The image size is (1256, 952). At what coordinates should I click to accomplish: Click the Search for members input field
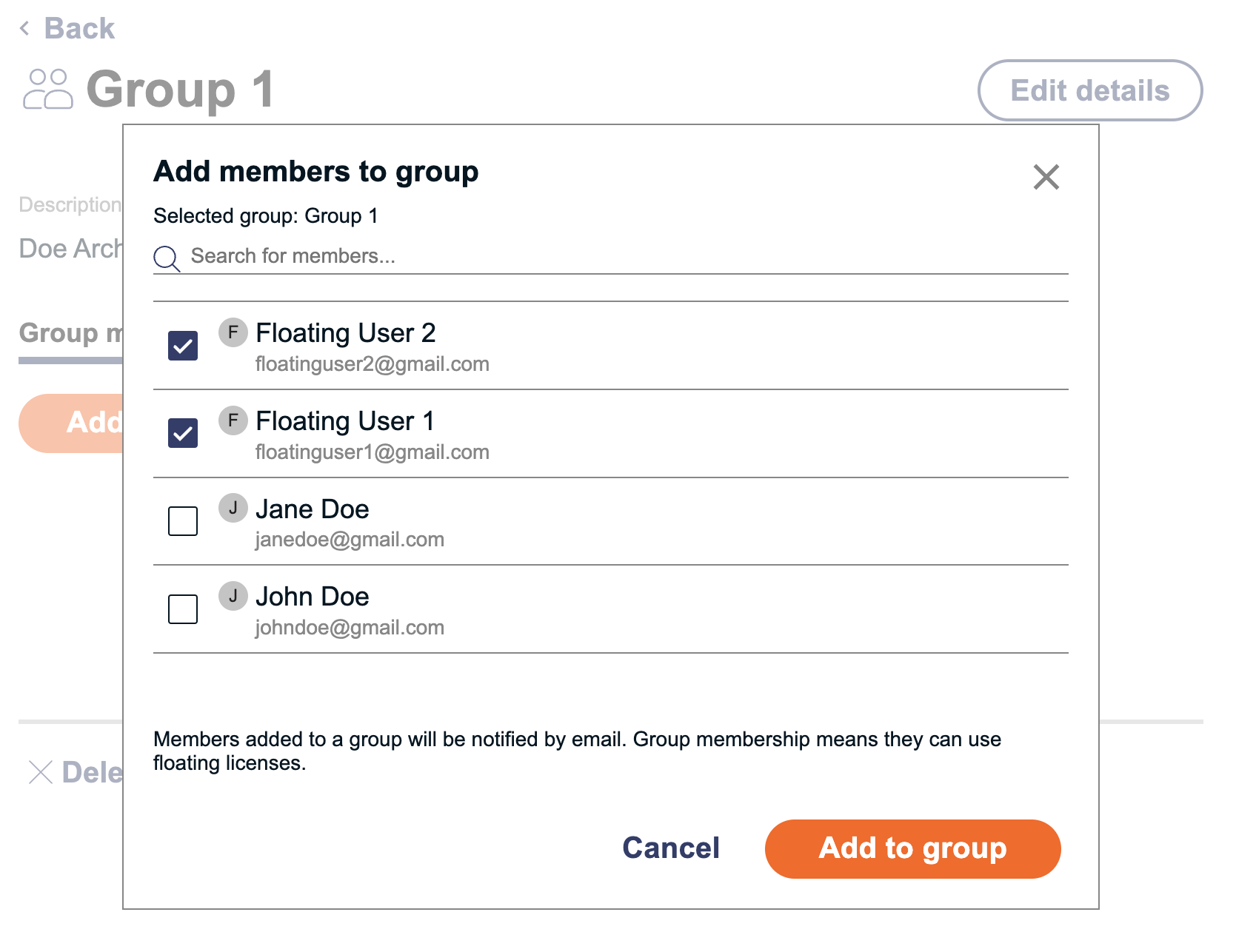pyautogui.click(x=518, y=256)
